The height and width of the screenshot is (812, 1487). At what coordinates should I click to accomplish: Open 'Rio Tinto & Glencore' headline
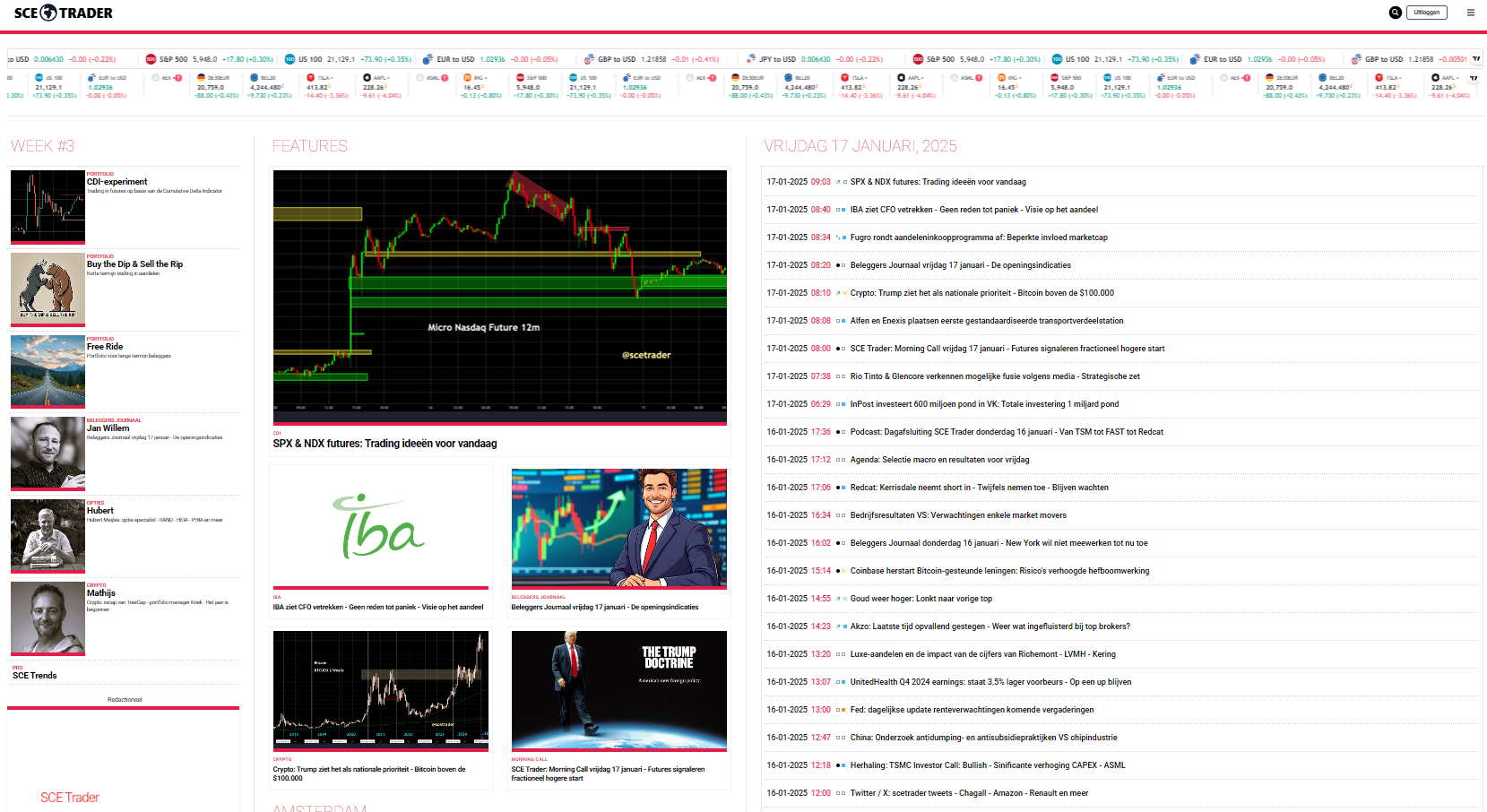pos(995,376)
